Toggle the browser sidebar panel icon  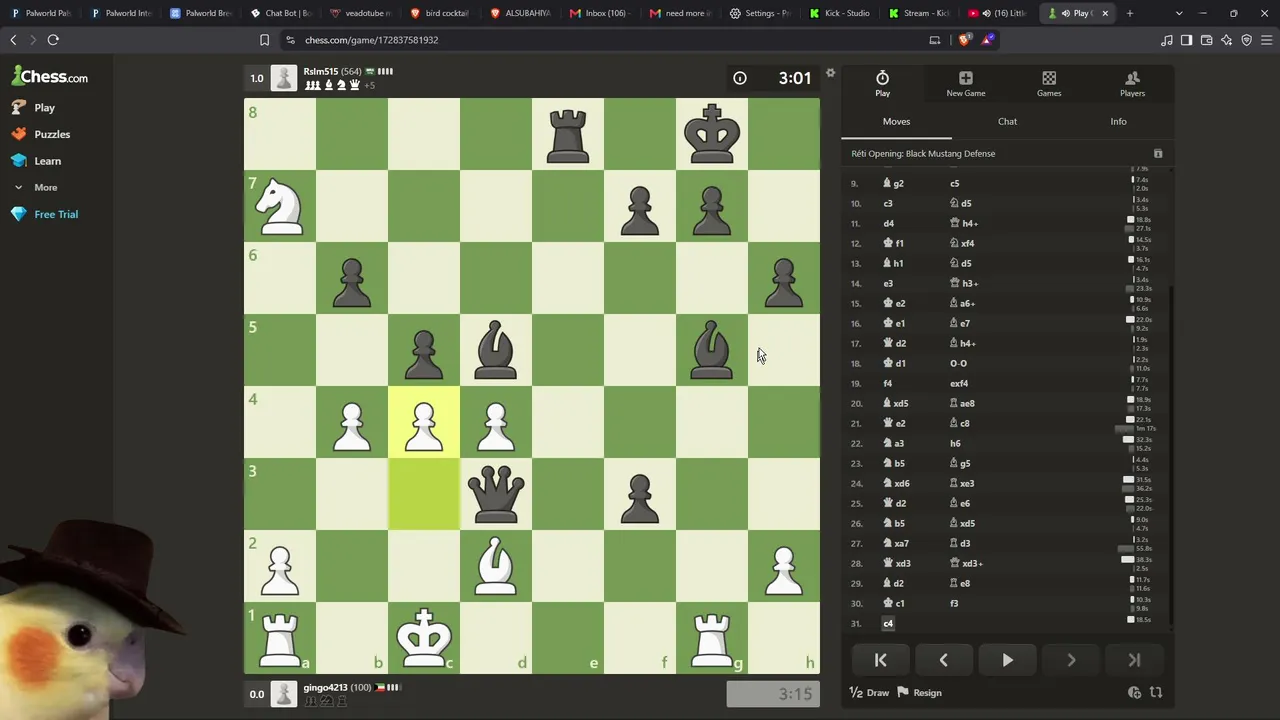[x=1186, y=40]
